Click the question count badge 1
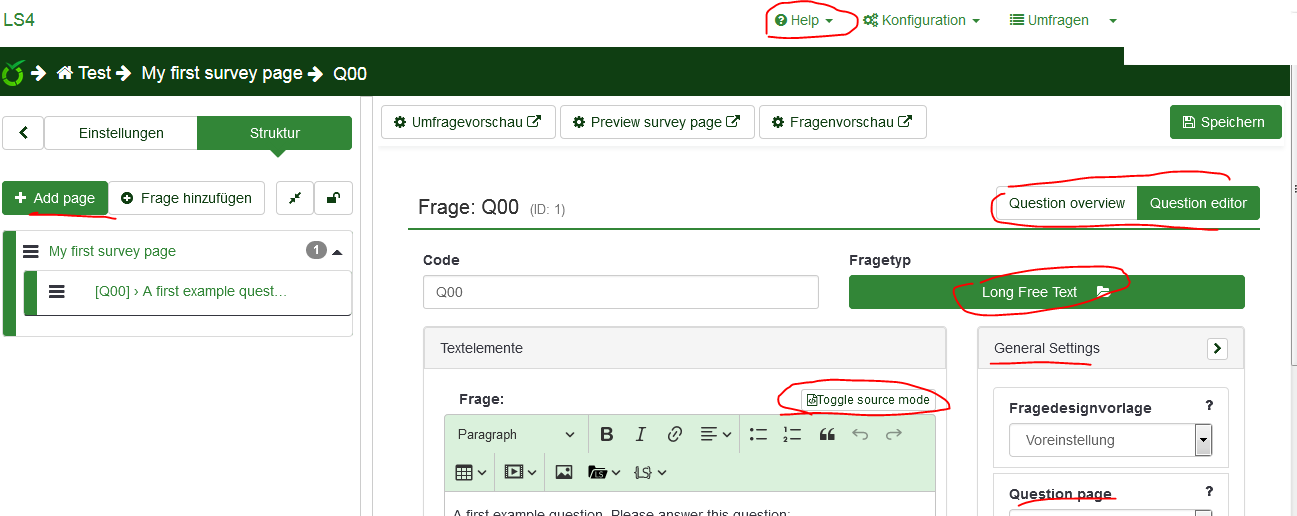The width and height of the screenshot is (1297, 516). [316, 250]
